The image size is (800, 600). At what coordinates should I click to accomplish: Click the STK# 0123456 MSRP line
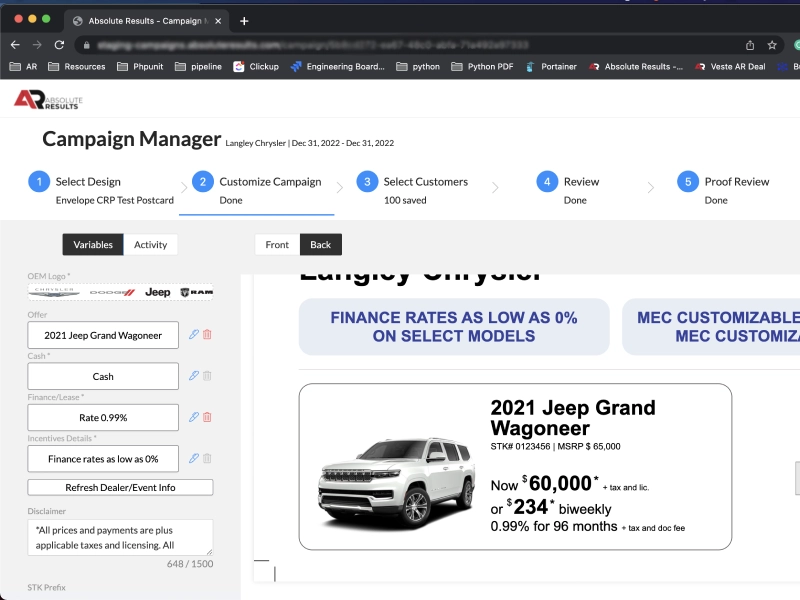[x=555, y=447]
